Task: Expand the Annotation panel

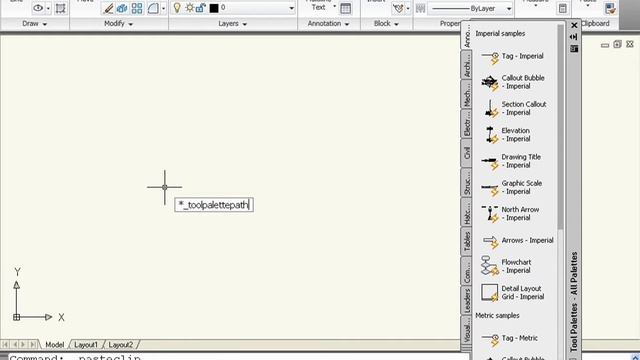Action: click(x=329, y=24)
